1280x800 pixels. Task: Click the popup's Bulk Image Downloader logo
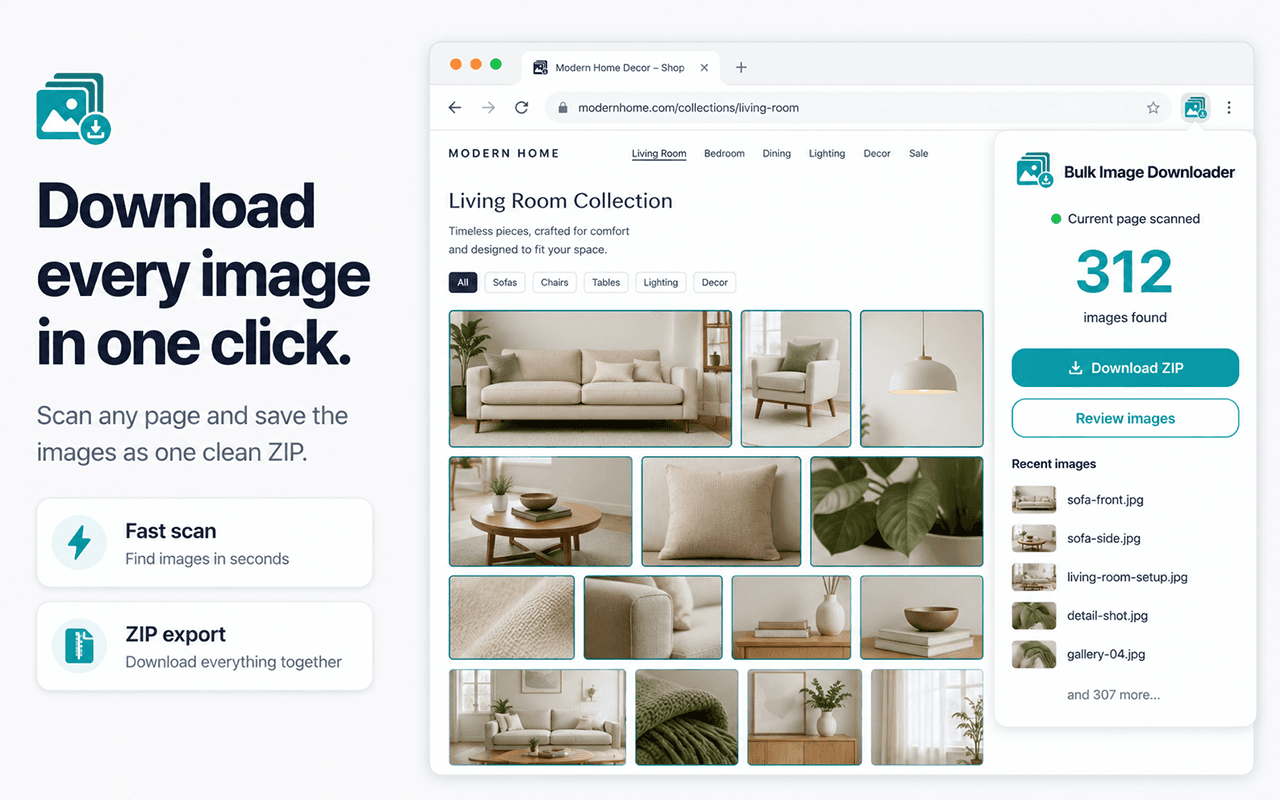tap(1035, 170)
